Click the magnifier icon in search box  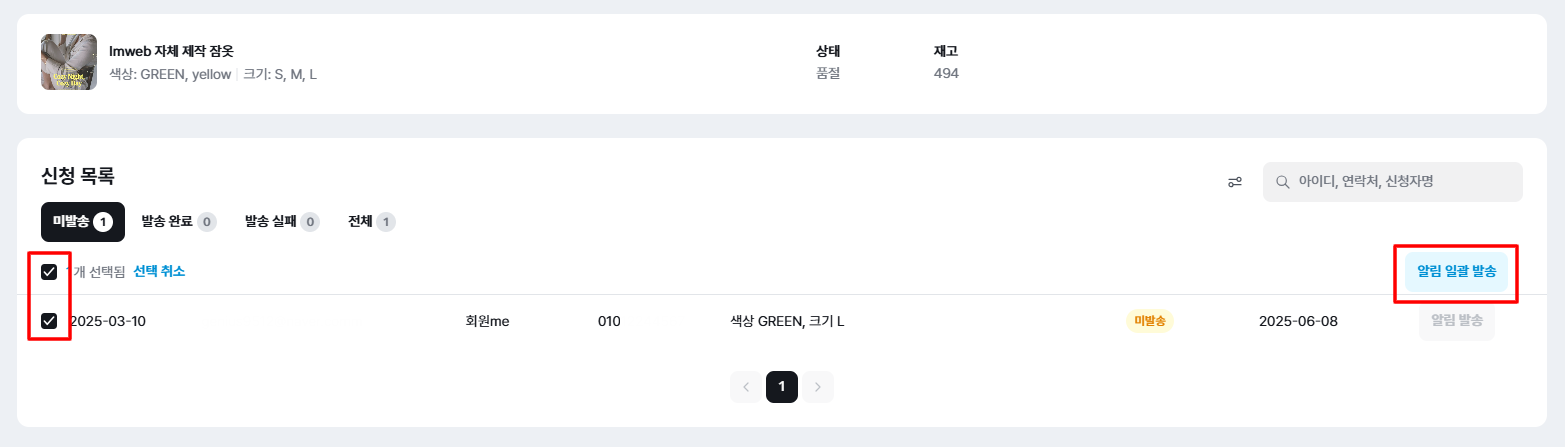pyautogui.click(x=1282, y=182)
